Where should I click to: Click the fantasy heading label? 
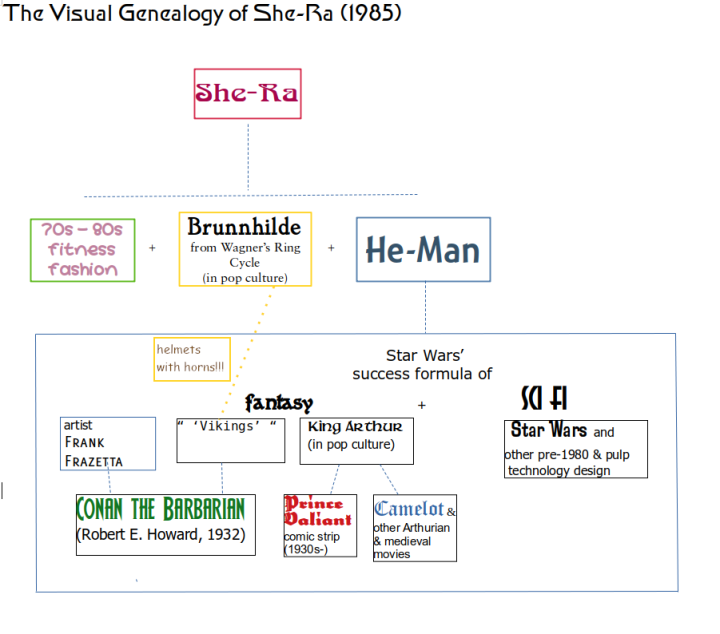point(279,403)
